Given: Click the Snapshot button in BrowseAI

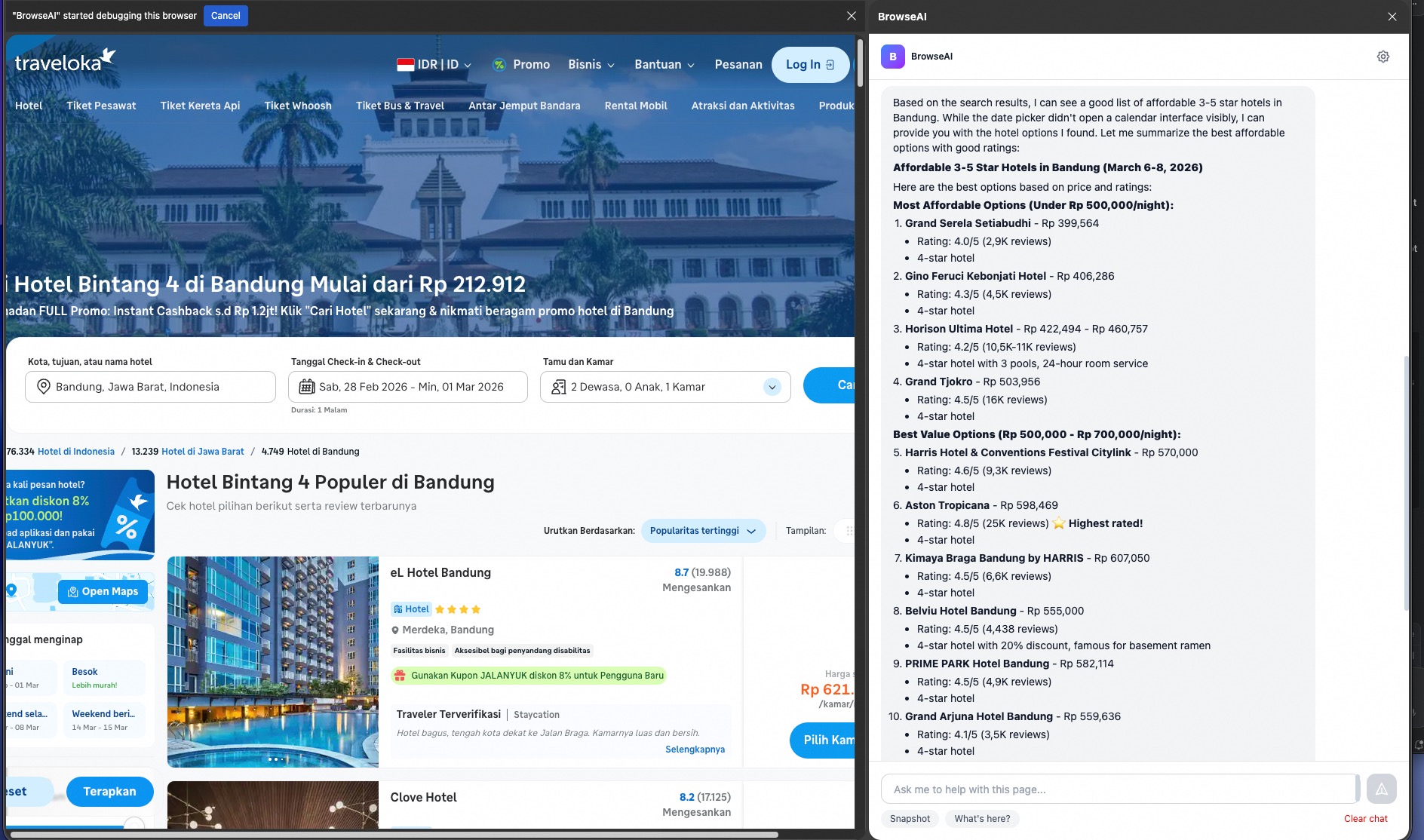Looking at the screenshot, I should [910, 819].
